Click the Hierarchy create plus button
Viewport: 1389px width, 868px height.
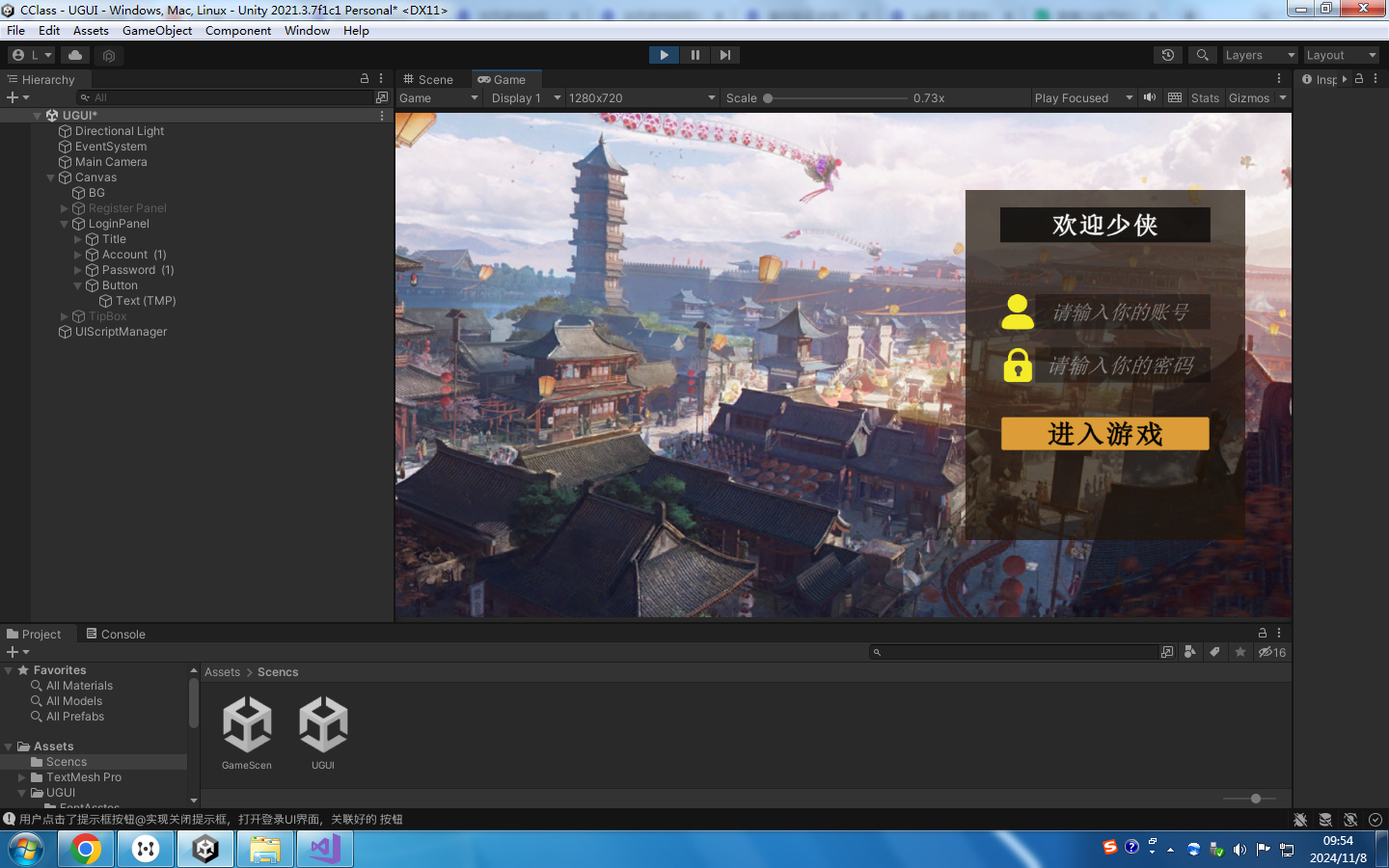pyautogui.click(x=17, y=97)
